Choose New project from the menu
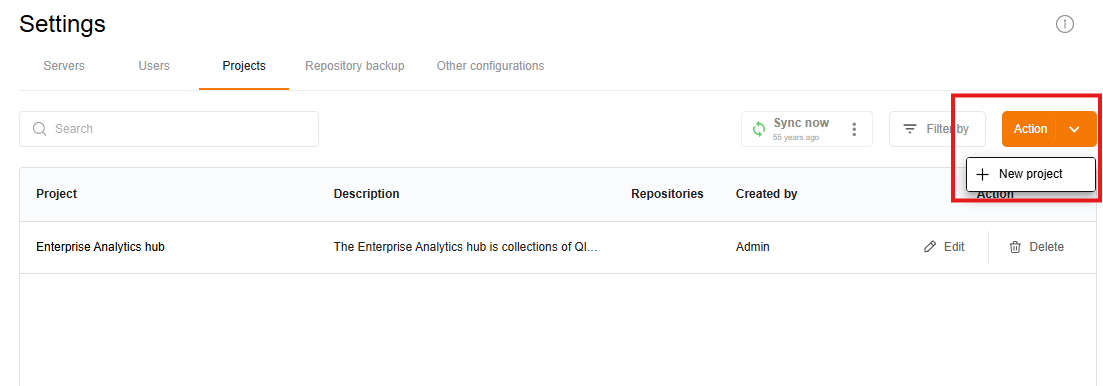The height and width of the screenshot is (386, 1103). click(x=1031, y=174)
